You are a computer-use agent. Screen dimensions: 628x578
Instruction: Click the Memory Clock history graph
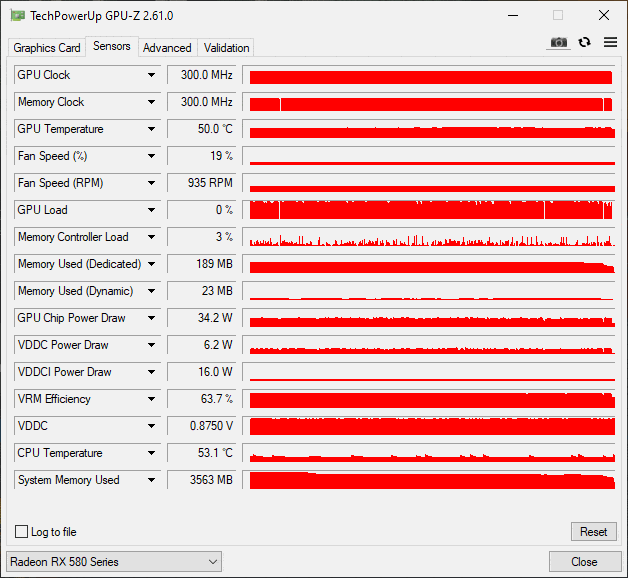point(429,102)
